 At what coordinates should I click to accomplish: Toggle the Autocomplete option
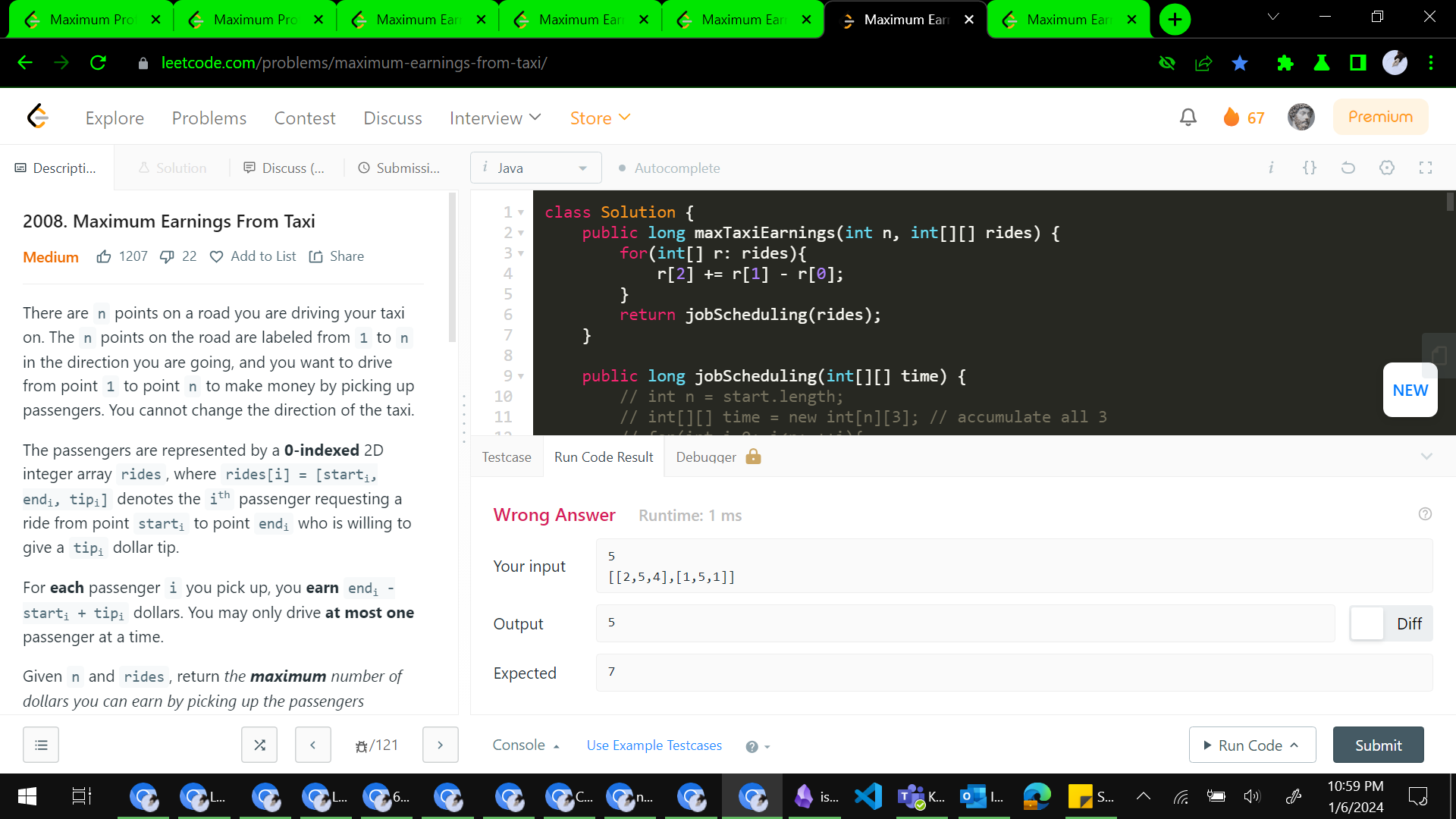tap(669, 168)
